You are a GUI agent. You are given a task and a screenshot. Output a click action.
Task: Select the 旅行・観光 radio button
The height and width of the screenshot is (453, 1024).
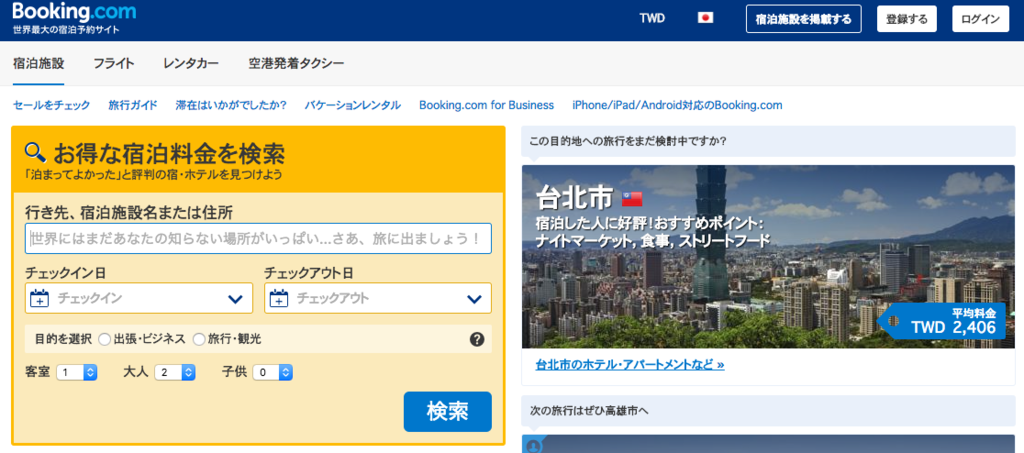199,339
